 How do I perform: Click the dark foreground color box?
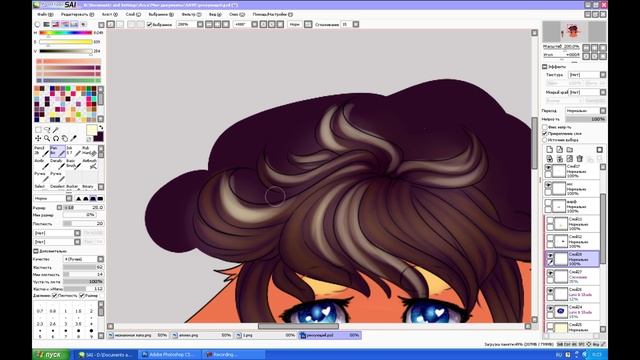pos(98,137)
